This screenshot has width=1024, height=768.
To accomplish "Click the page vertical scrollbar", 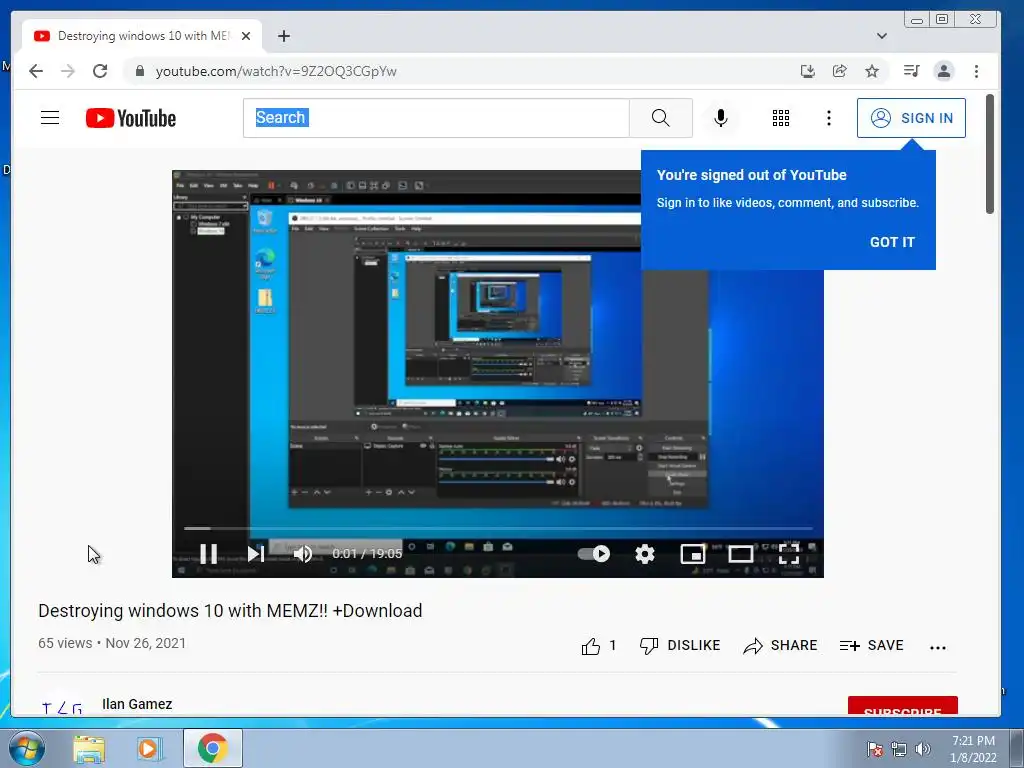I will pos(989,154).
